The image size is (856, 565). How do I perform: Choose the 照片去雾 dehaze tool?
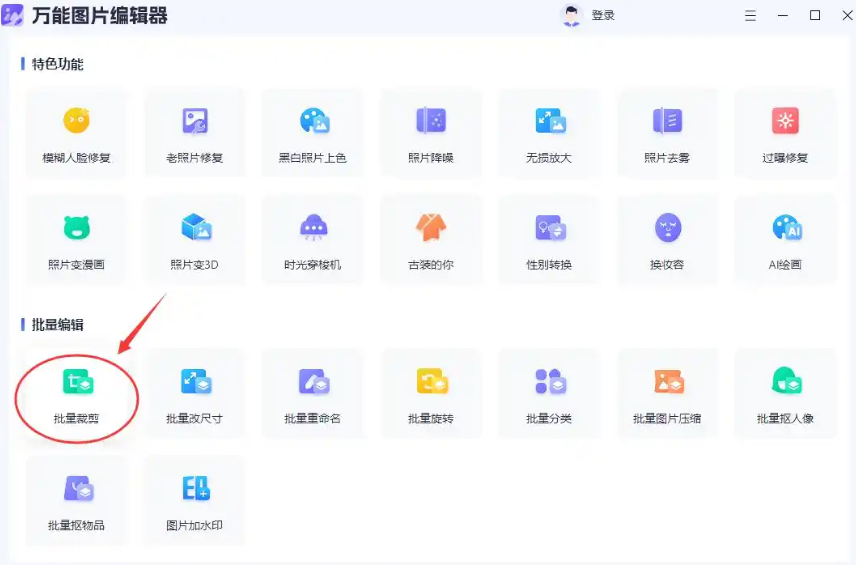(667, 134)
